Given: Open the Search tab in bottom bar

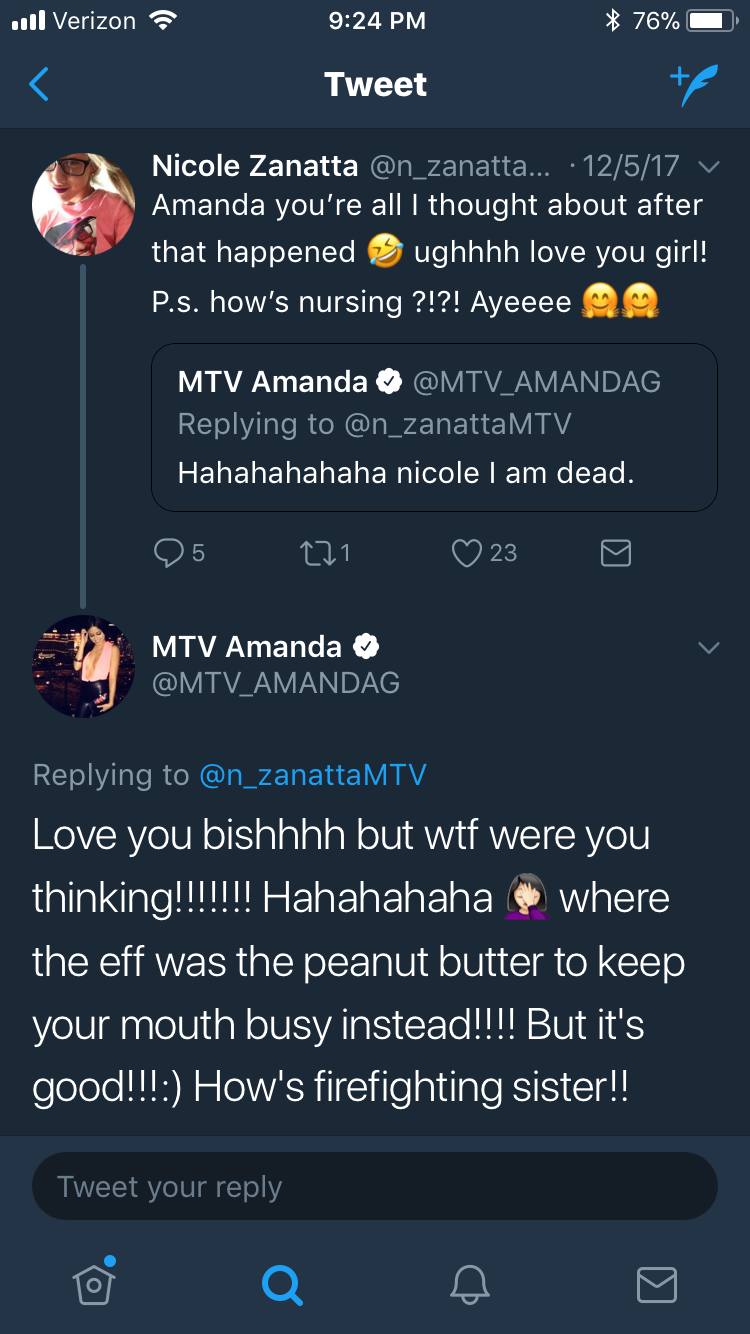Looking at the screenshot, I should [281, 1284].
